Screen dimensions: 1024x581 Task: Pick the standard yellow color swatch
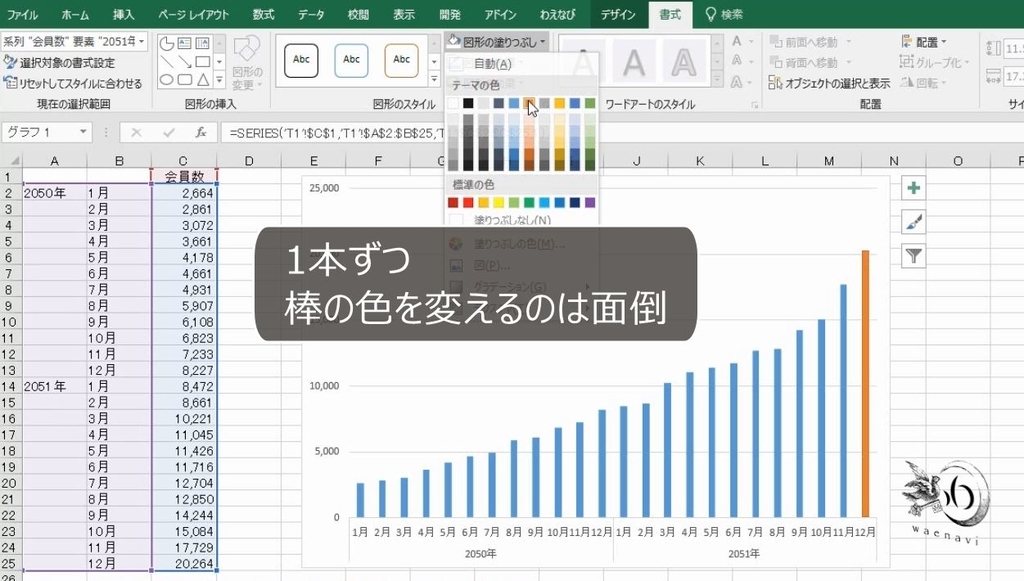click(x=499, y=202)
